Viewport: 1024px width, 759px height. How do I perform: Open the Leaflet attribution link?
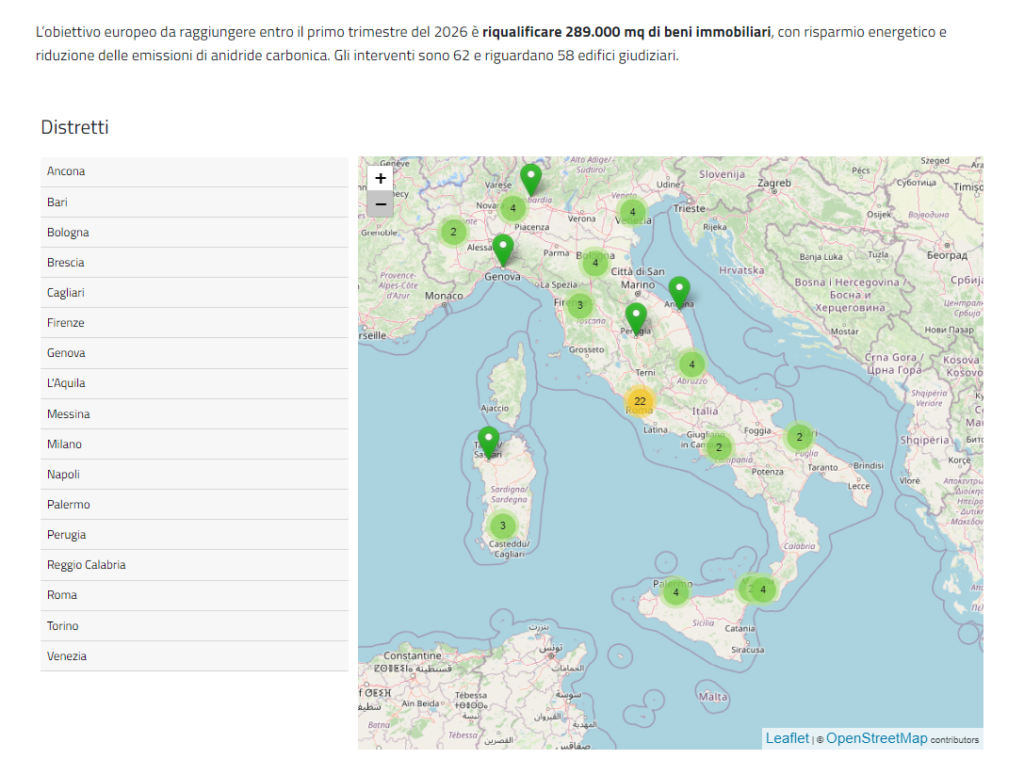click(787, 739)
